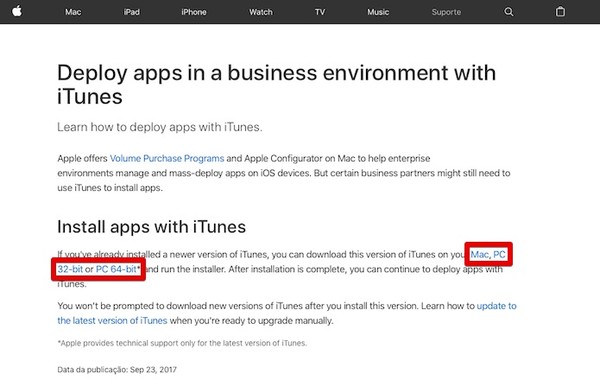Image resolution: width=600 pixels, height=386 pixels.
Task: Open the Mac menu item
Action: click(73, 12)
